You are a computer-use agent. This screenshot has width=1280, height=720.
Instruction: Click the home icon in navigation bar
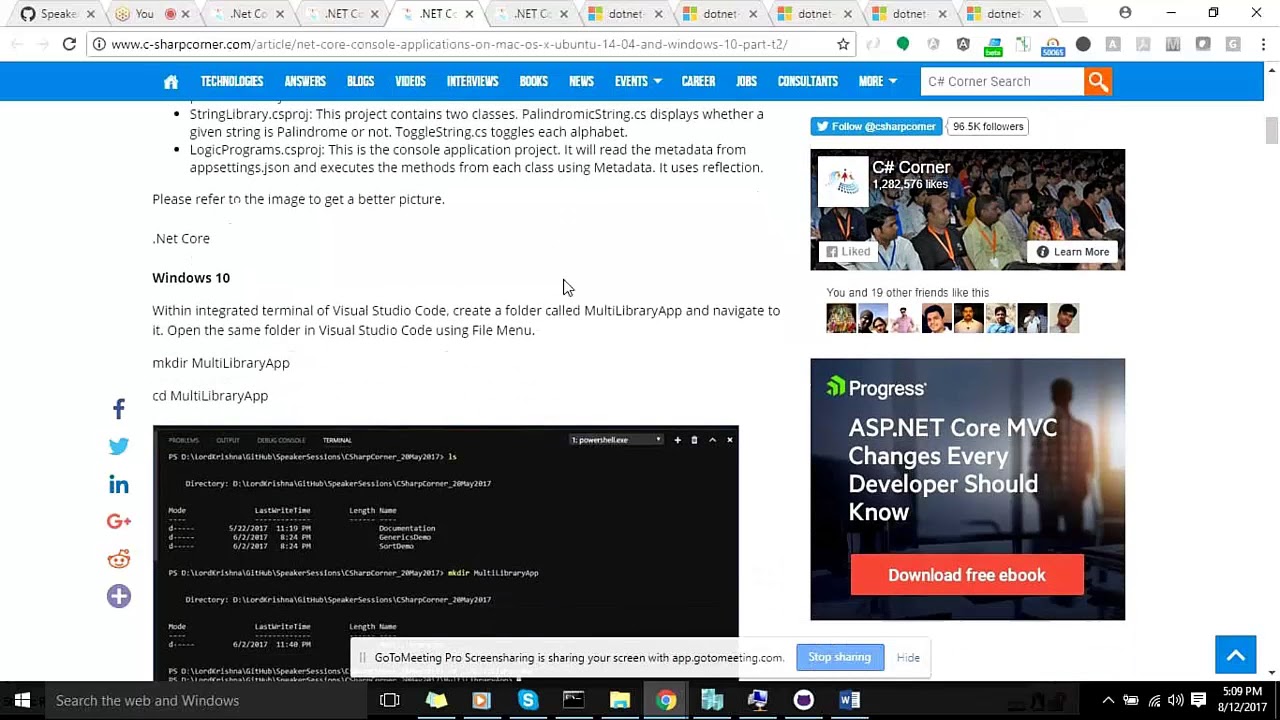tap(171, 82)
